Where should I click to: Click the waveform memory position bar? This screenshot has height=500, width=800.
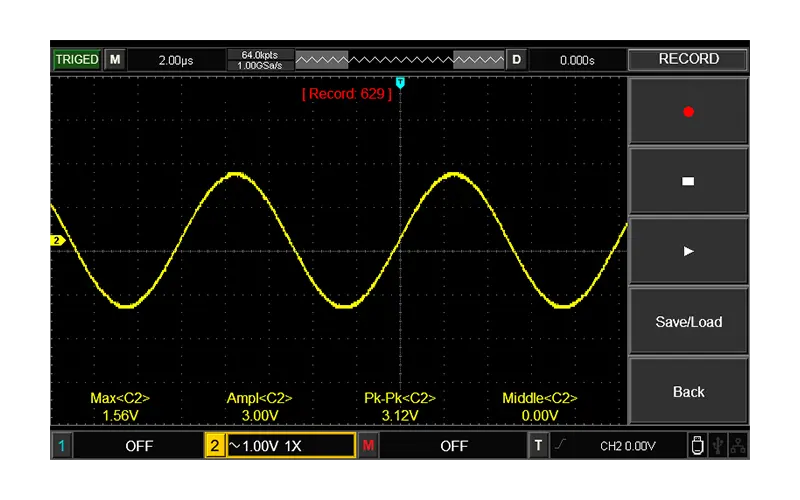400,60
